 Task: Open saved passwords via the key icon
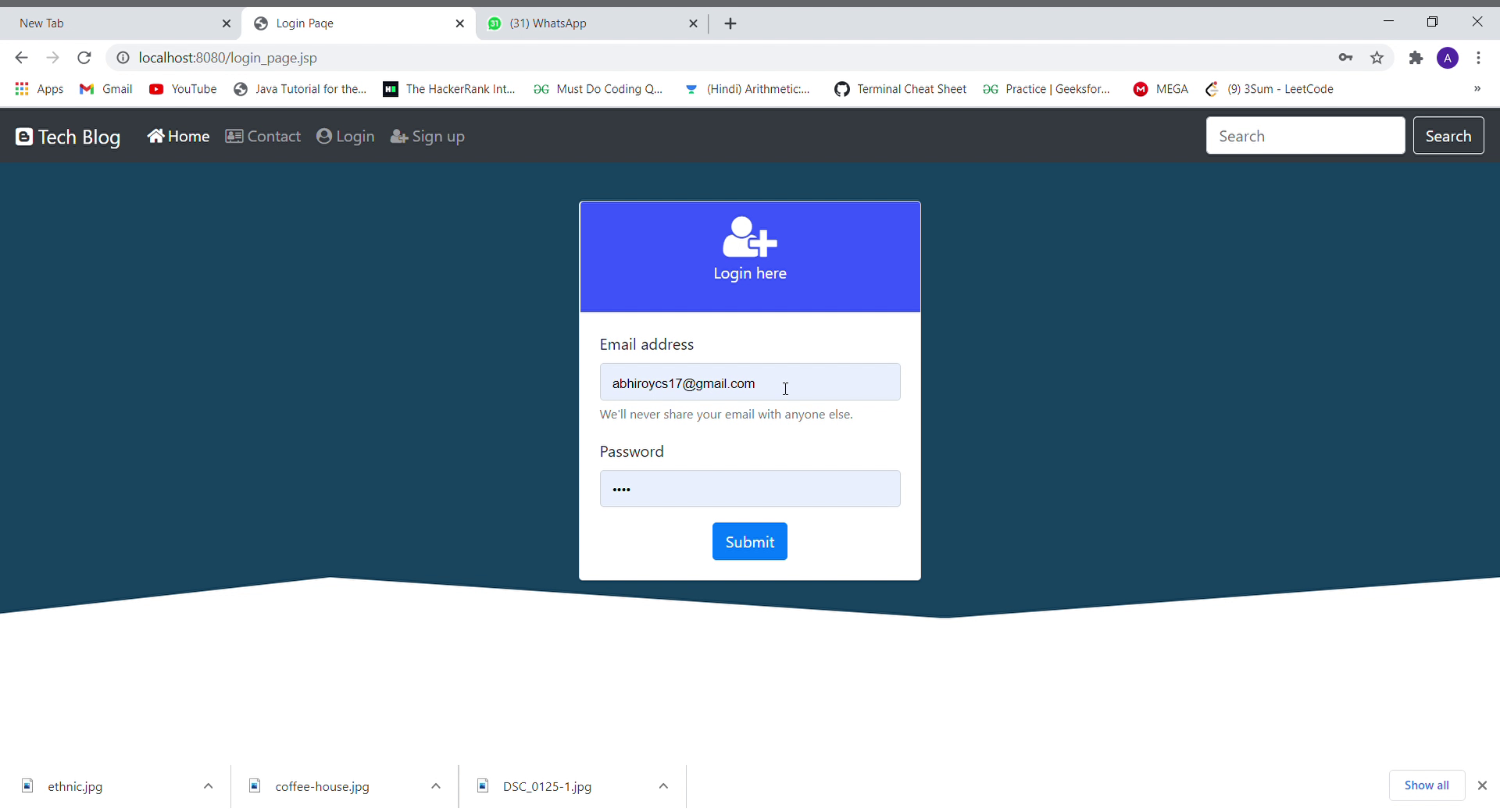pyautogui.click(x=1345, y=57)
